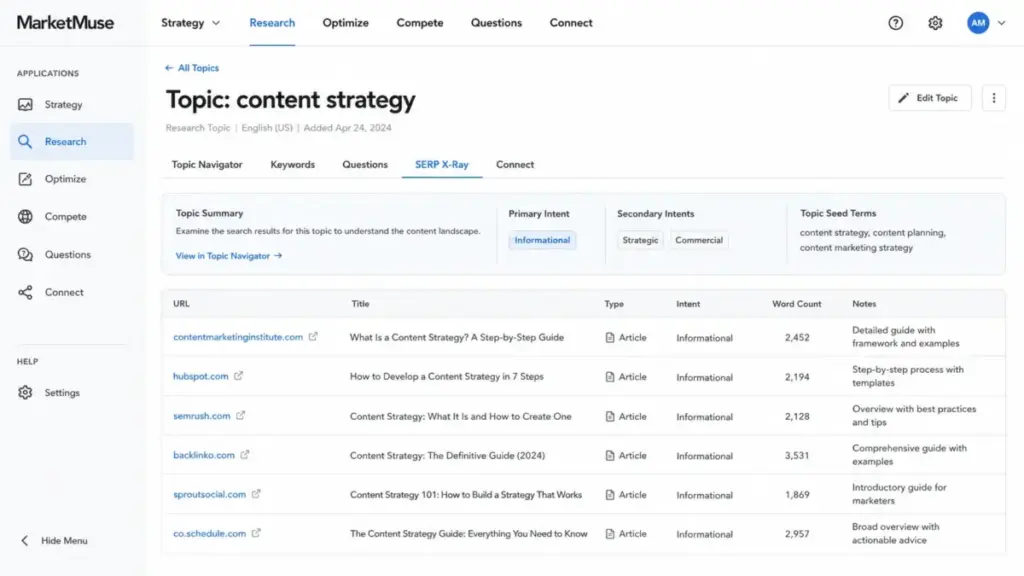This screenshot has width=1024, height=576.
Task: Select Research in the top navigation
Action: coord(272,23)
